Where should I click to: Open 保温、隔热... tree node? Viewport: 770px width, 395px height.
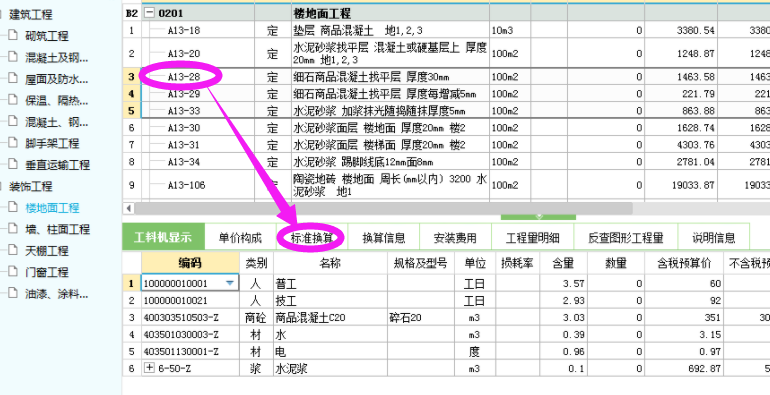coord(56,101)
